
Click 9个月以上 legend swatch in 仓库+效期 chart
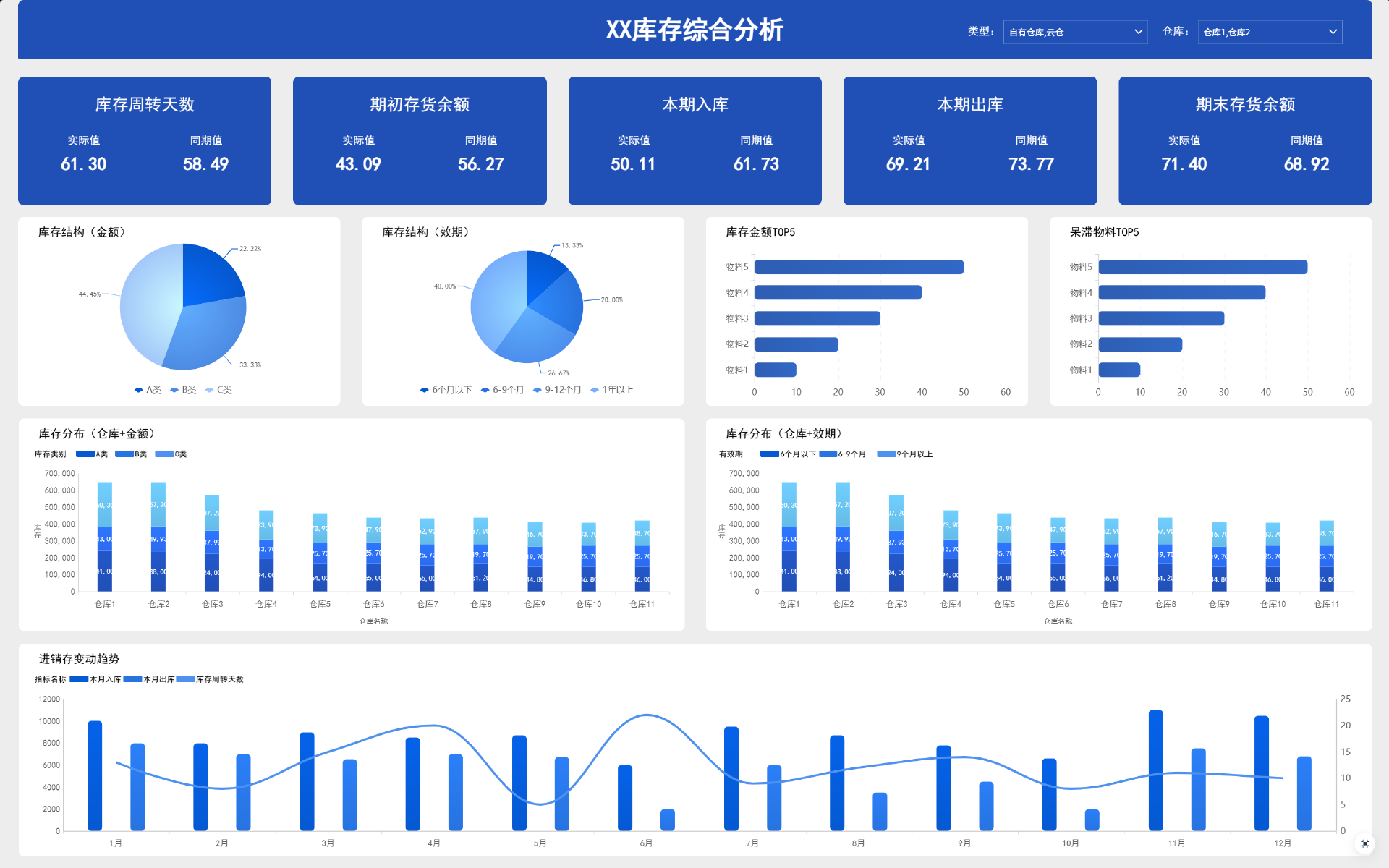pyautogui.click(x=886, y=454)
